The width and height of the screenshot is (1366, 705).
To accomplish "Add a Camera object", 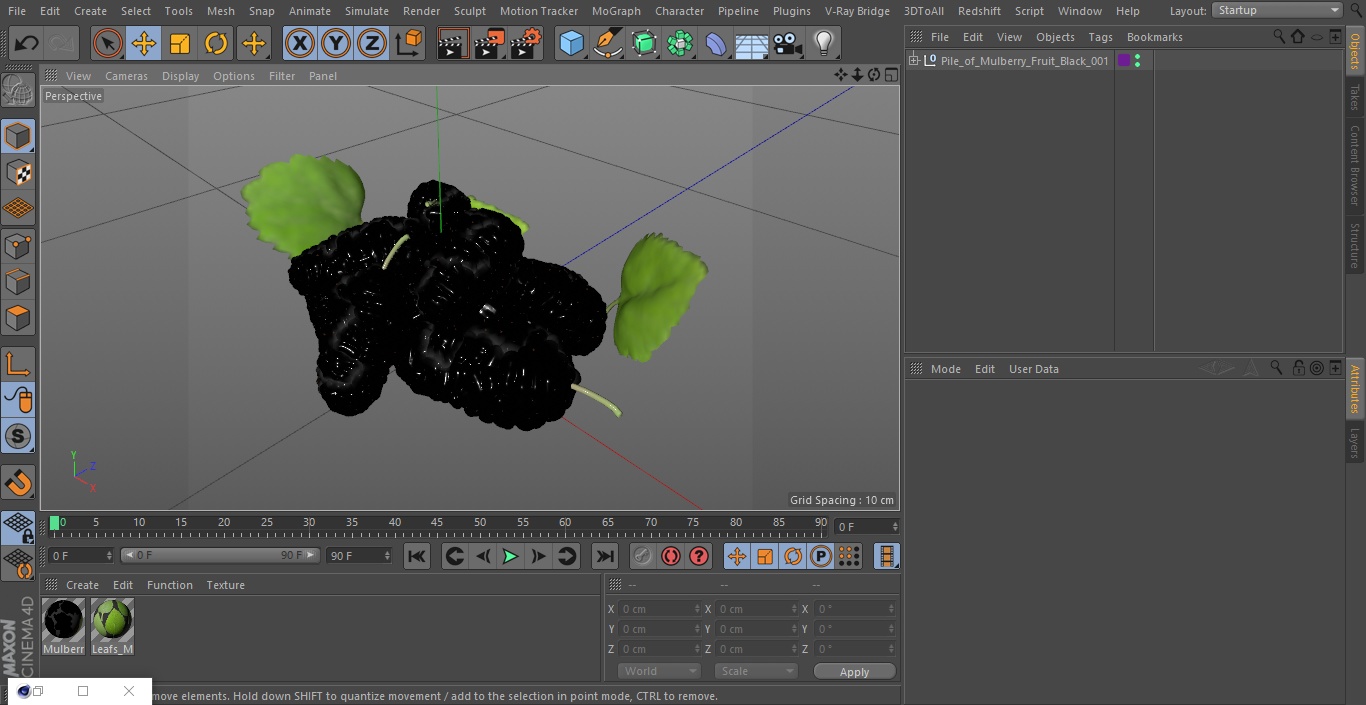I will tap(788, 43).
